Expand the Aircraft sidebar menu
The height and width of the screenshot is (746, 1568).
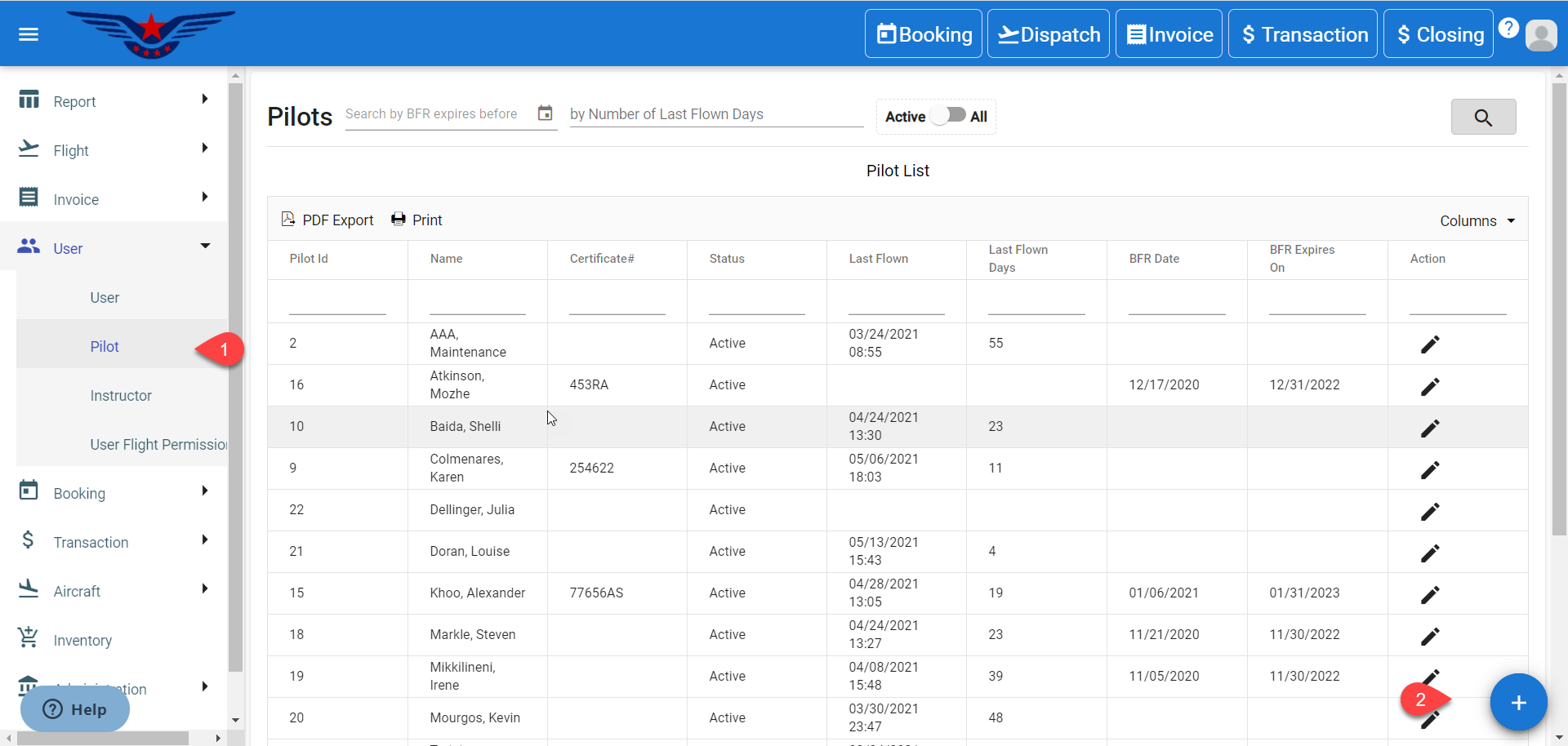[114, 591]
